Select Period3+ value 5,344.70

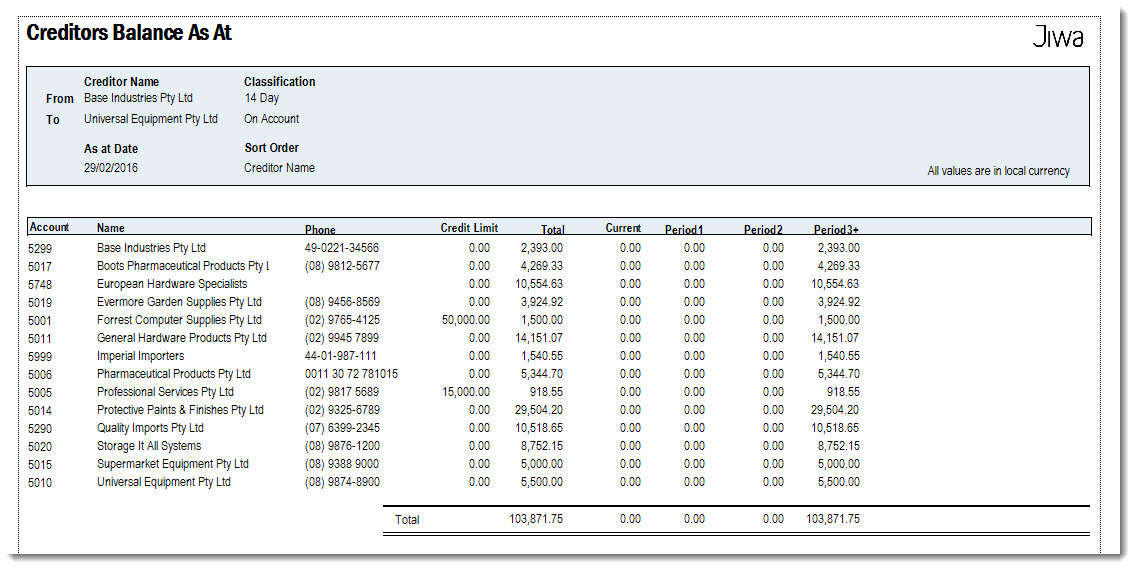(x=839, y=374)
